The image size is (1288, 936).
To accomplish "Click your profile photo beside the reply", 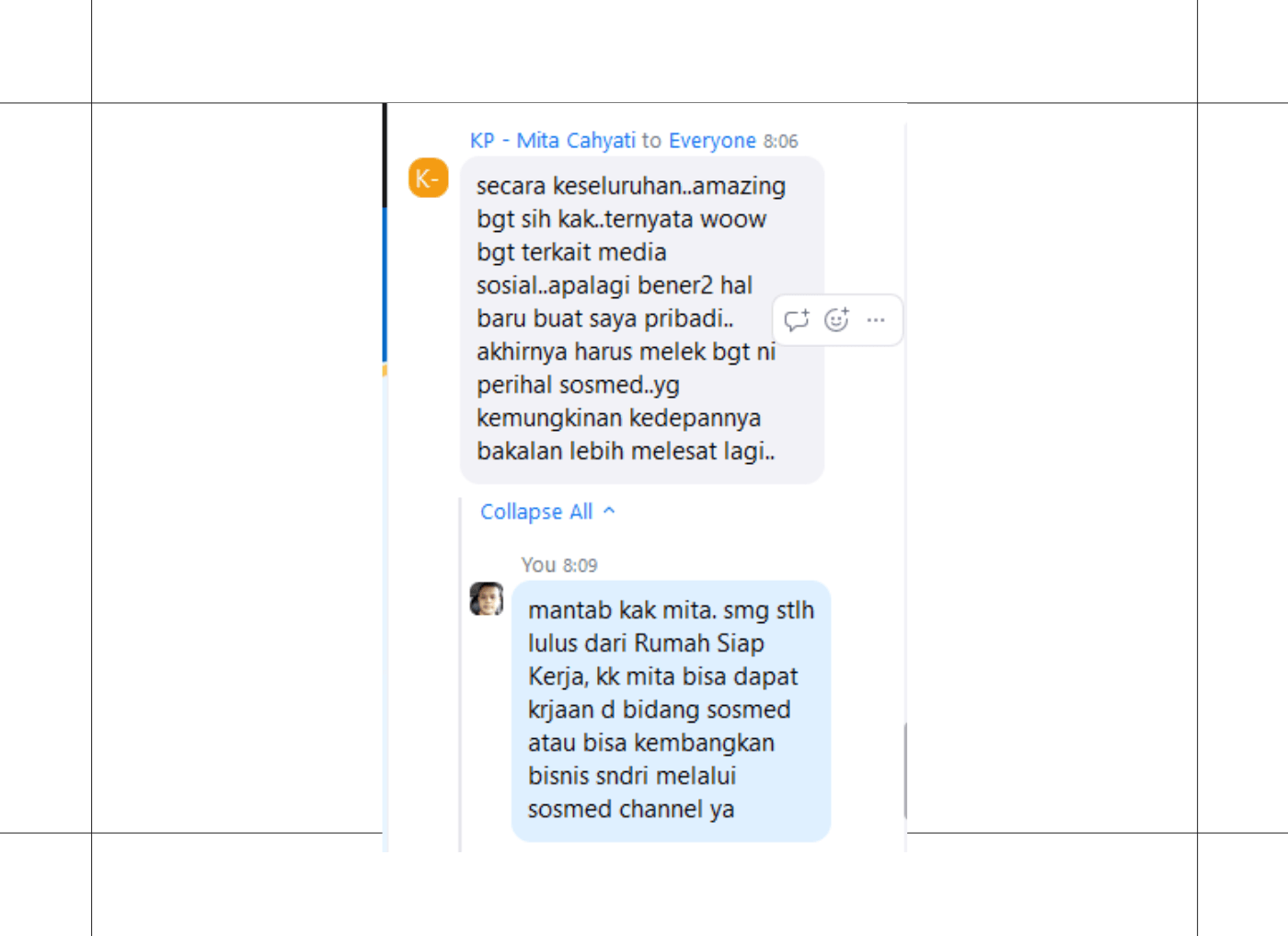I will (x=487, y=598).
